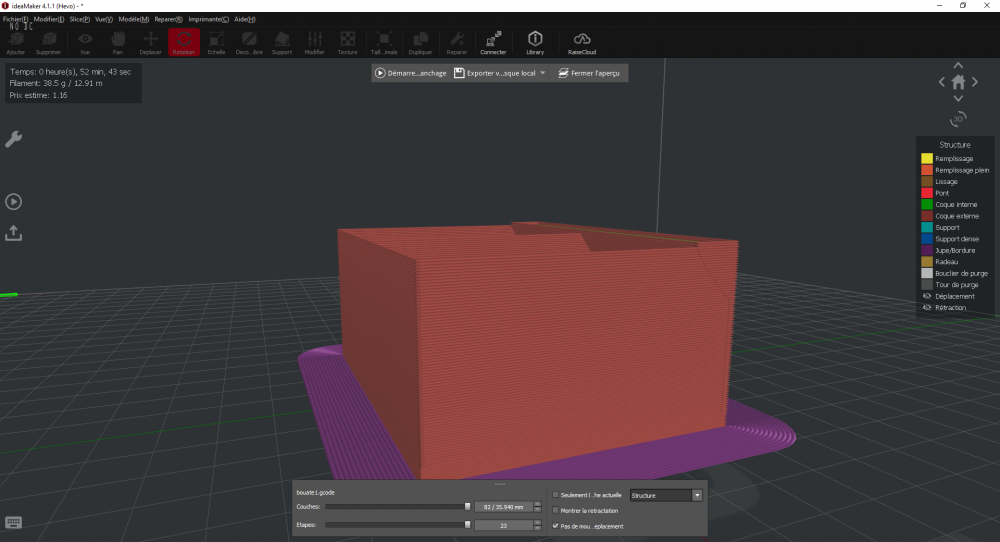Uncheck the Pas de mou...eplacement checkbox
Screen dimensions: 1000x542
coord(555,526)
